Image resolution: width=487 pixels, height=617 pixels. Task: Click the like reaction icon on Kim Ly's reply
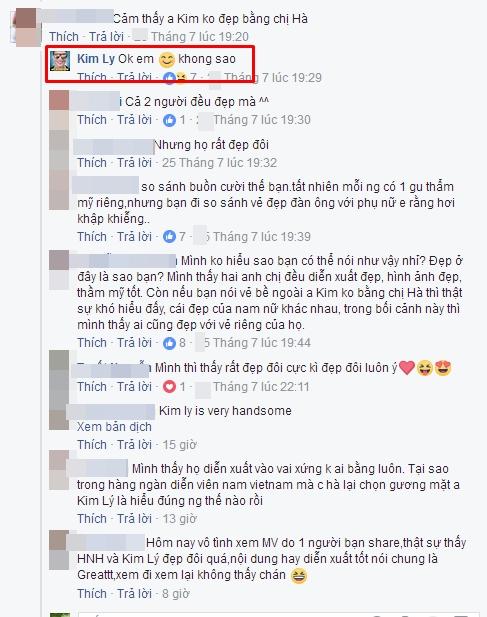pyautogui.click(x=170, y=77)
